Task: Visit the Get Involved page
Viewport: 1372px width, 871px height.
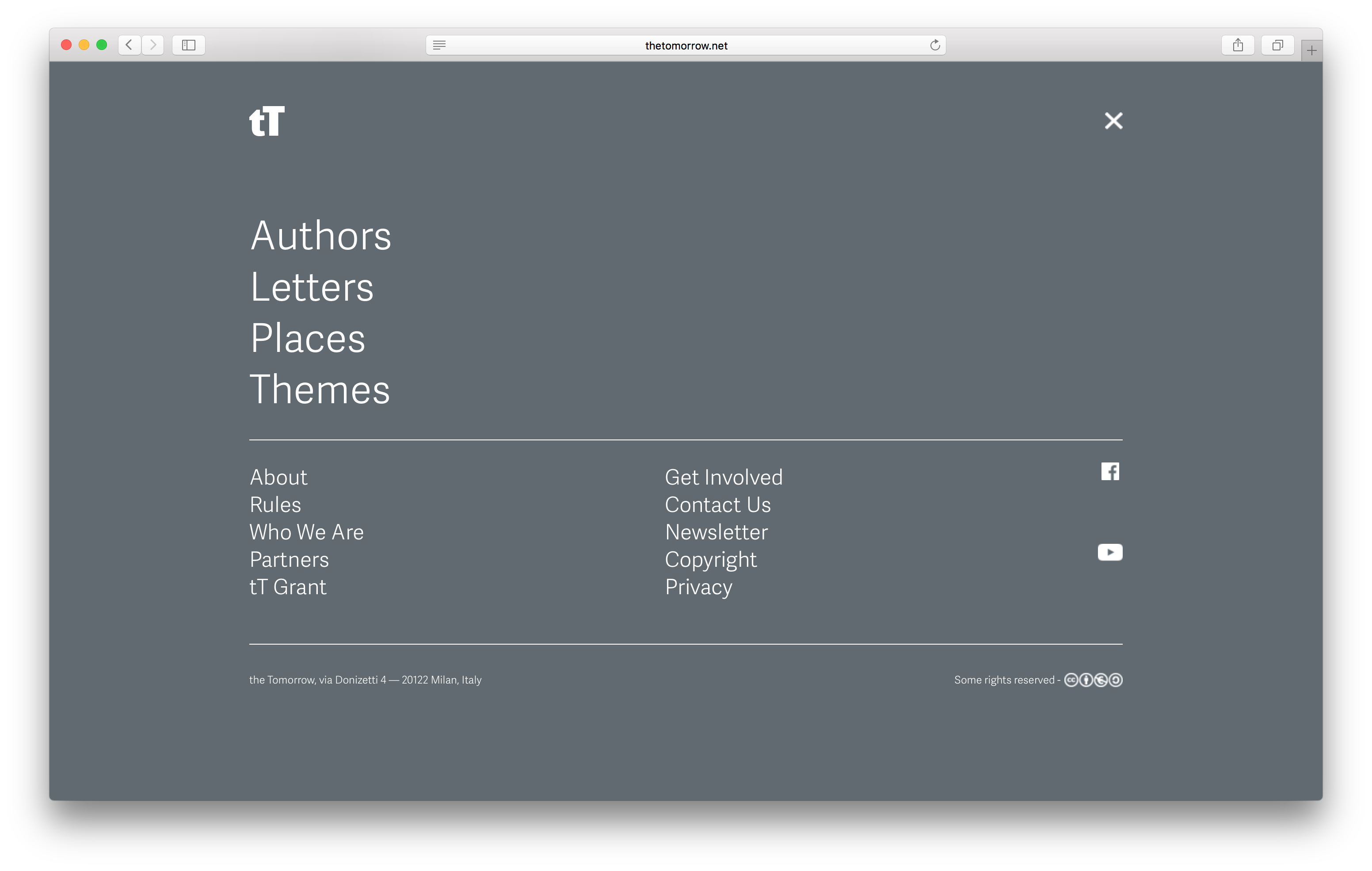Action: [724, 477]
